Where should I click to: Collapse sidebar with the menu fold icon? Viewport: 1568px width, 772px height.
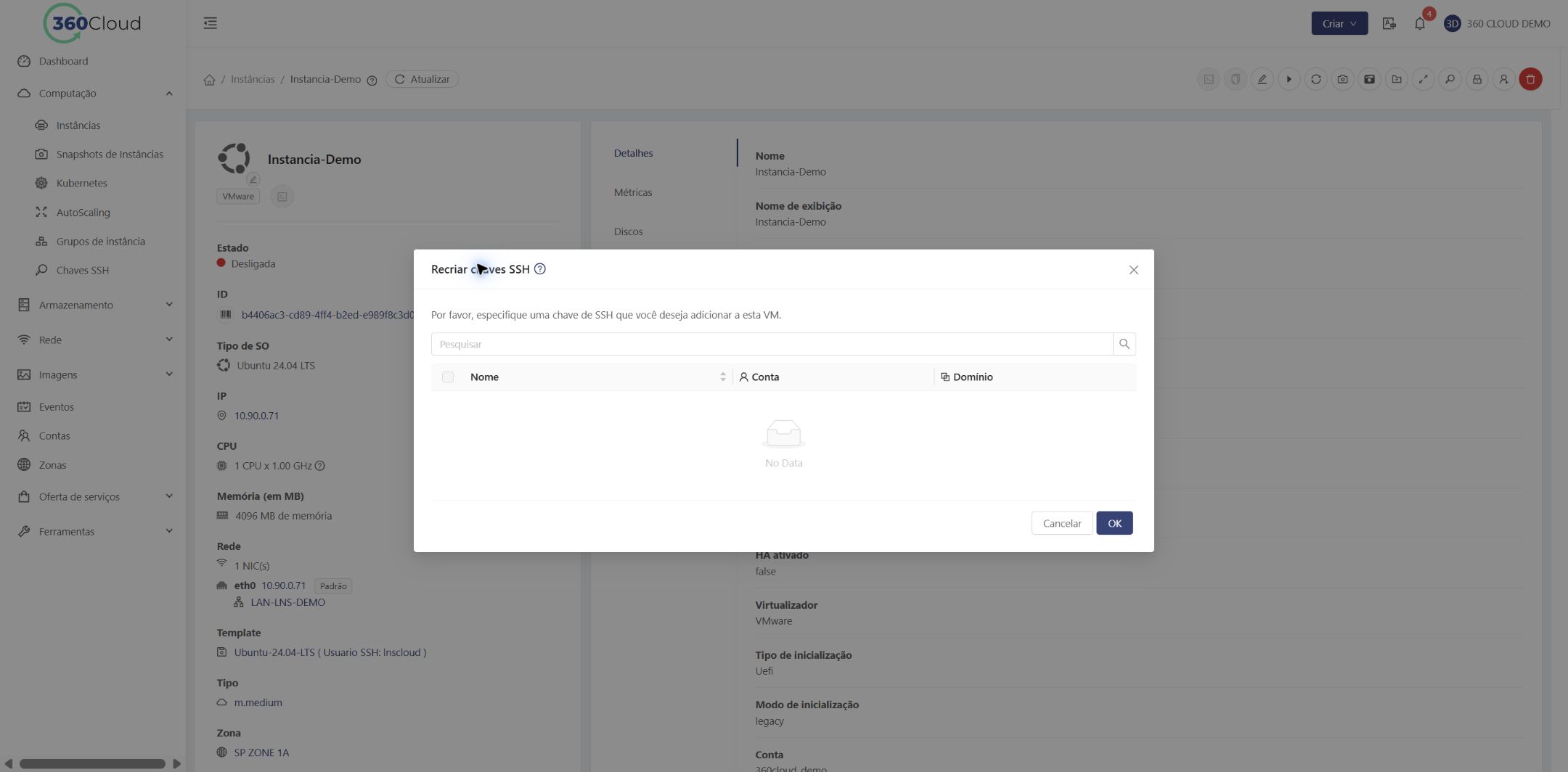tap(211, 23)
